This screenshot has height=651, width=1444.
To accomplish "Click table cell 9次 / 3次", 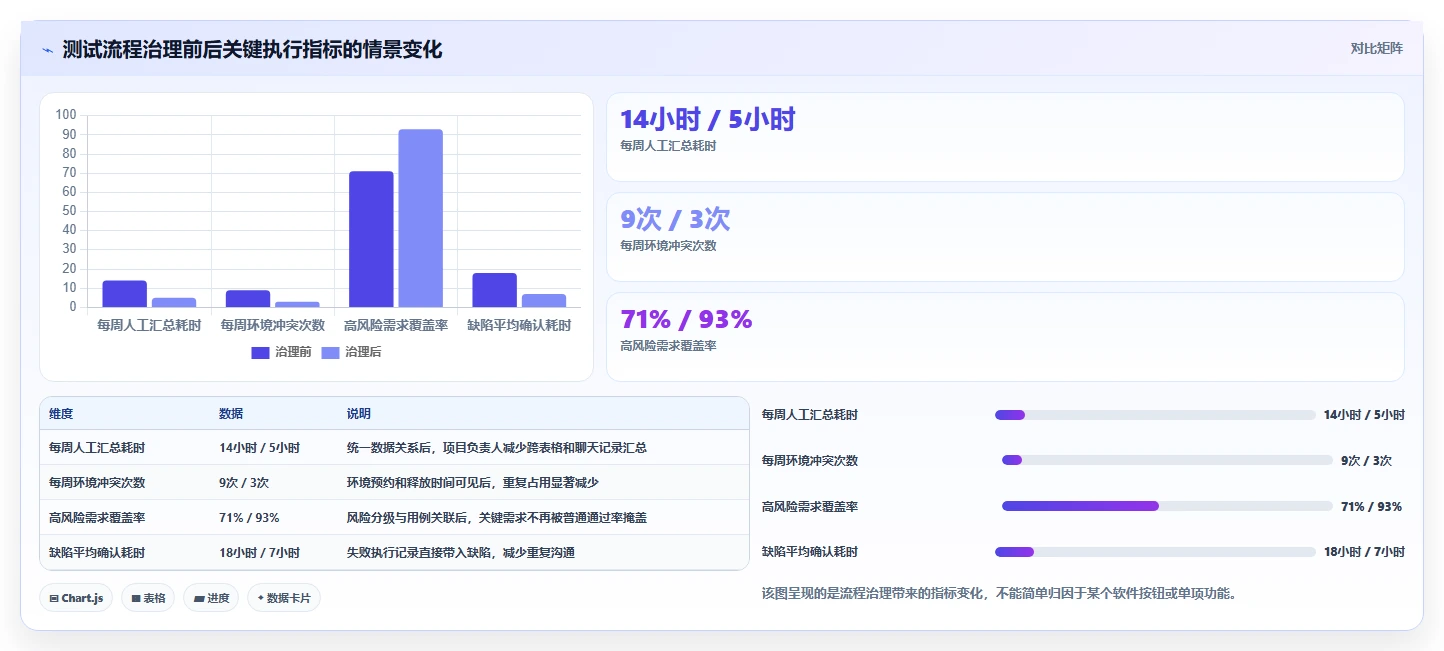I will click(x=244, y=482).
